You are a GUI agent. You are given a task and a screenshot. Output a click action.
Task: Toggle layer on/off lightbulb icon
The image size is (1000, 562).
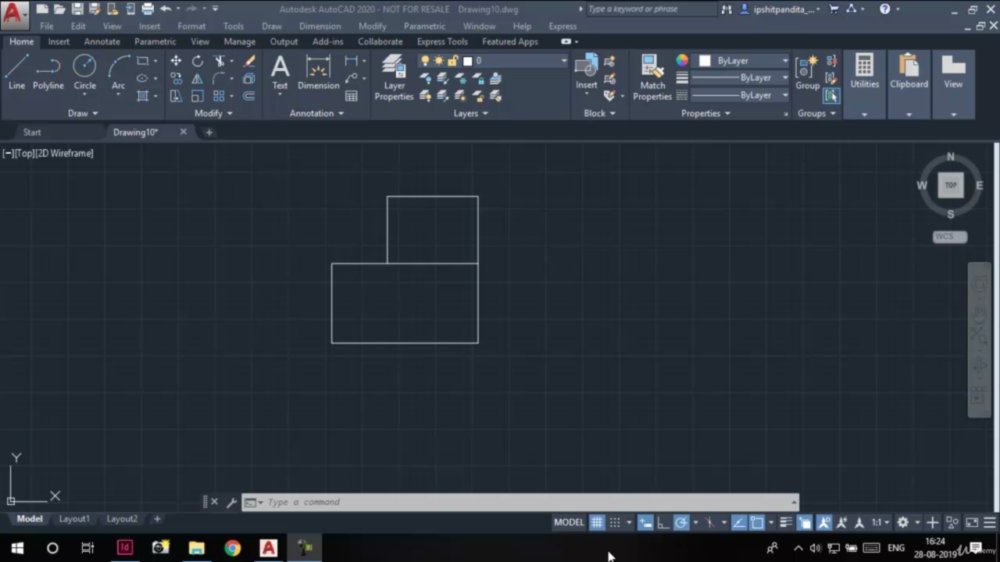click(x=425, y=61)
